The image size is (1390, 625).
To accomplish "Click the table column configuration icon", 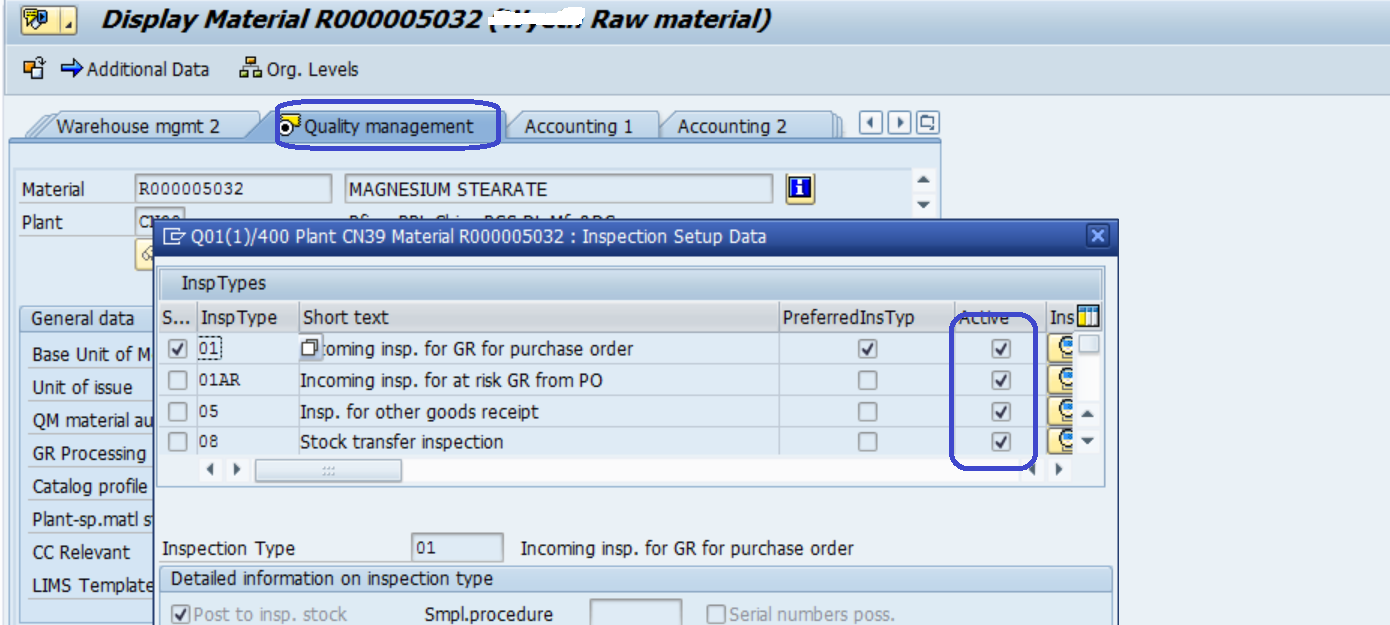I will click(1088, 317).
